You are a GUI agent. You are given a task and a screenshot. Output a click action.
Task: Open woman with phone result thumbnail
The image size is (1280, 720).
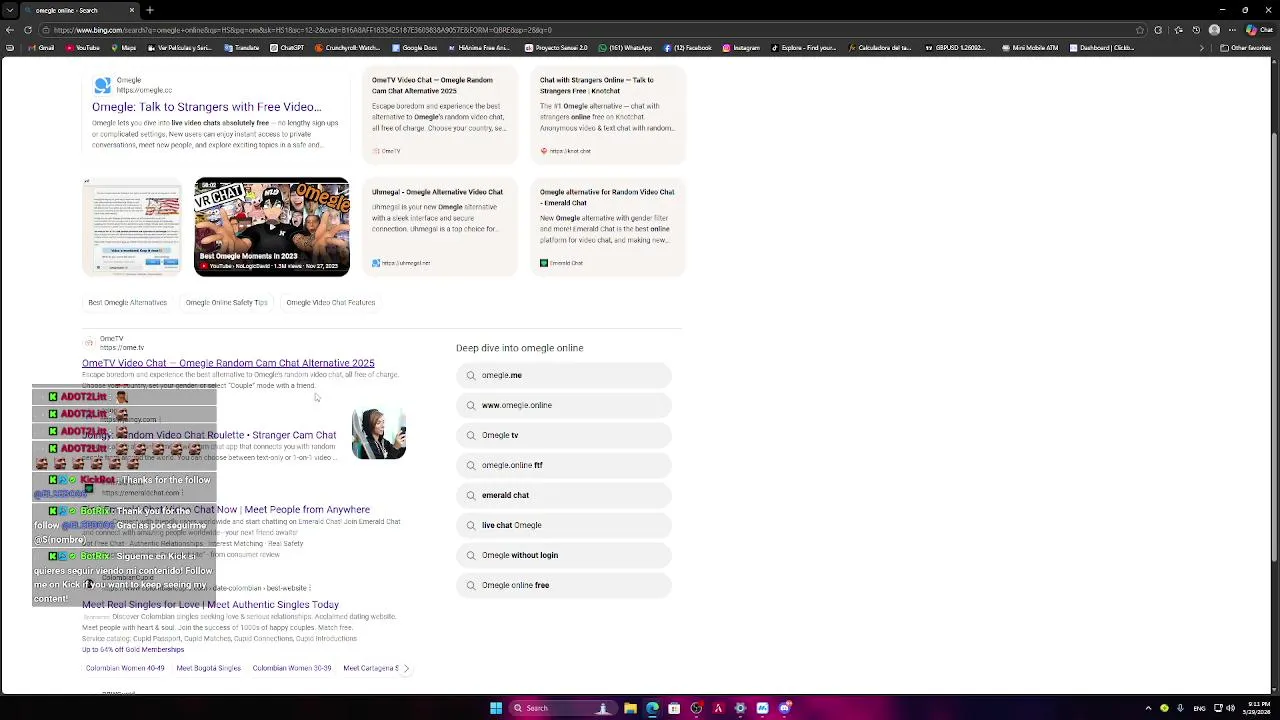tap(379, 433)
